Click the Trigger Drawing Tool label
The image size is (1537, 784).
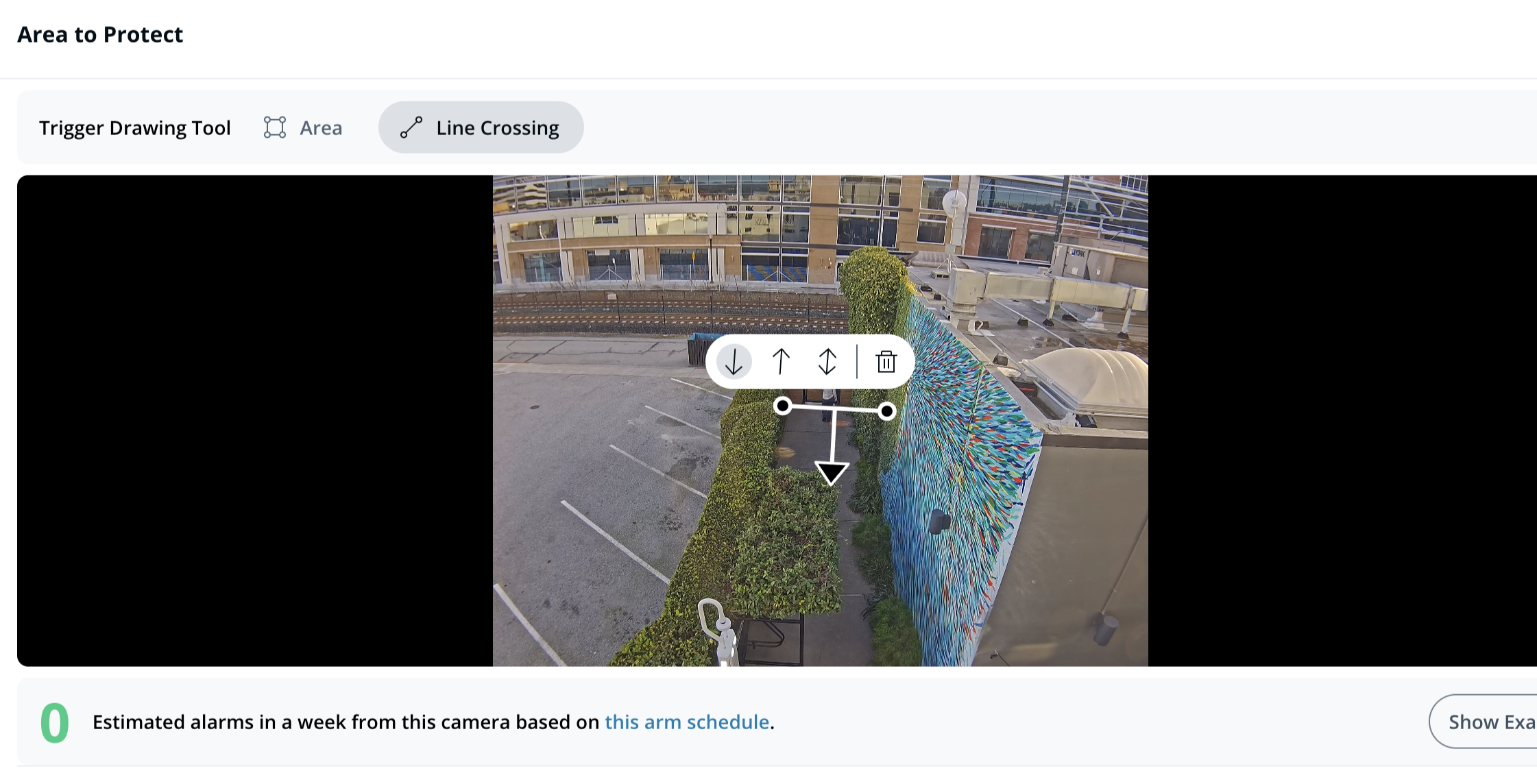point(134,128)
